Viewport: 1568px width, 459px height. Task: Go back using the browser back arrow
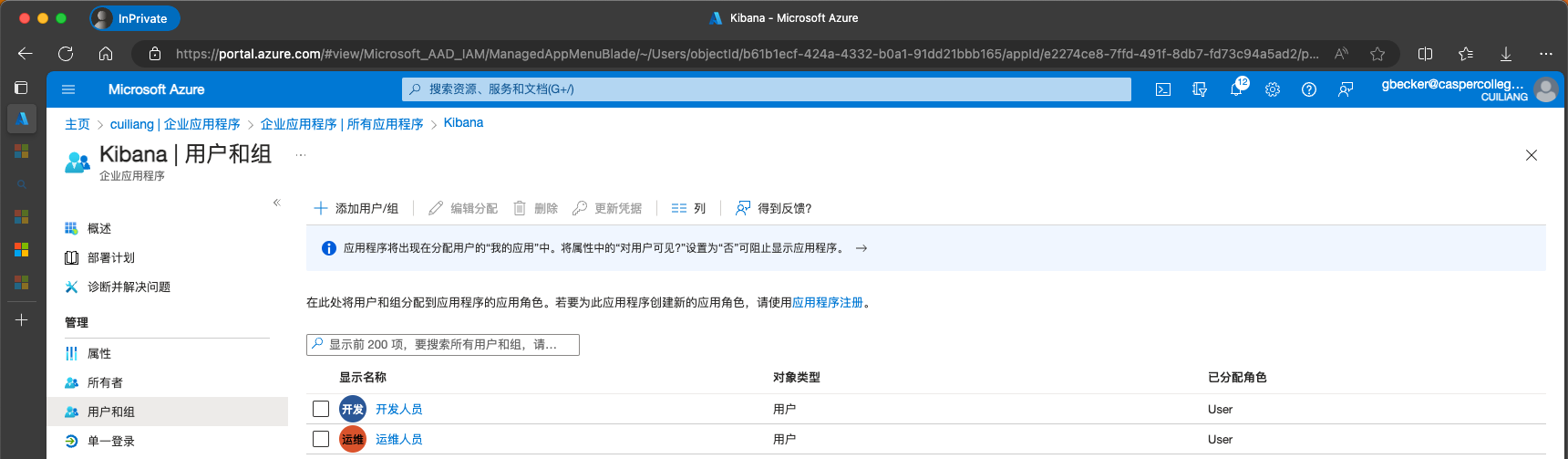pyautogui.click(x=26, y=54)
